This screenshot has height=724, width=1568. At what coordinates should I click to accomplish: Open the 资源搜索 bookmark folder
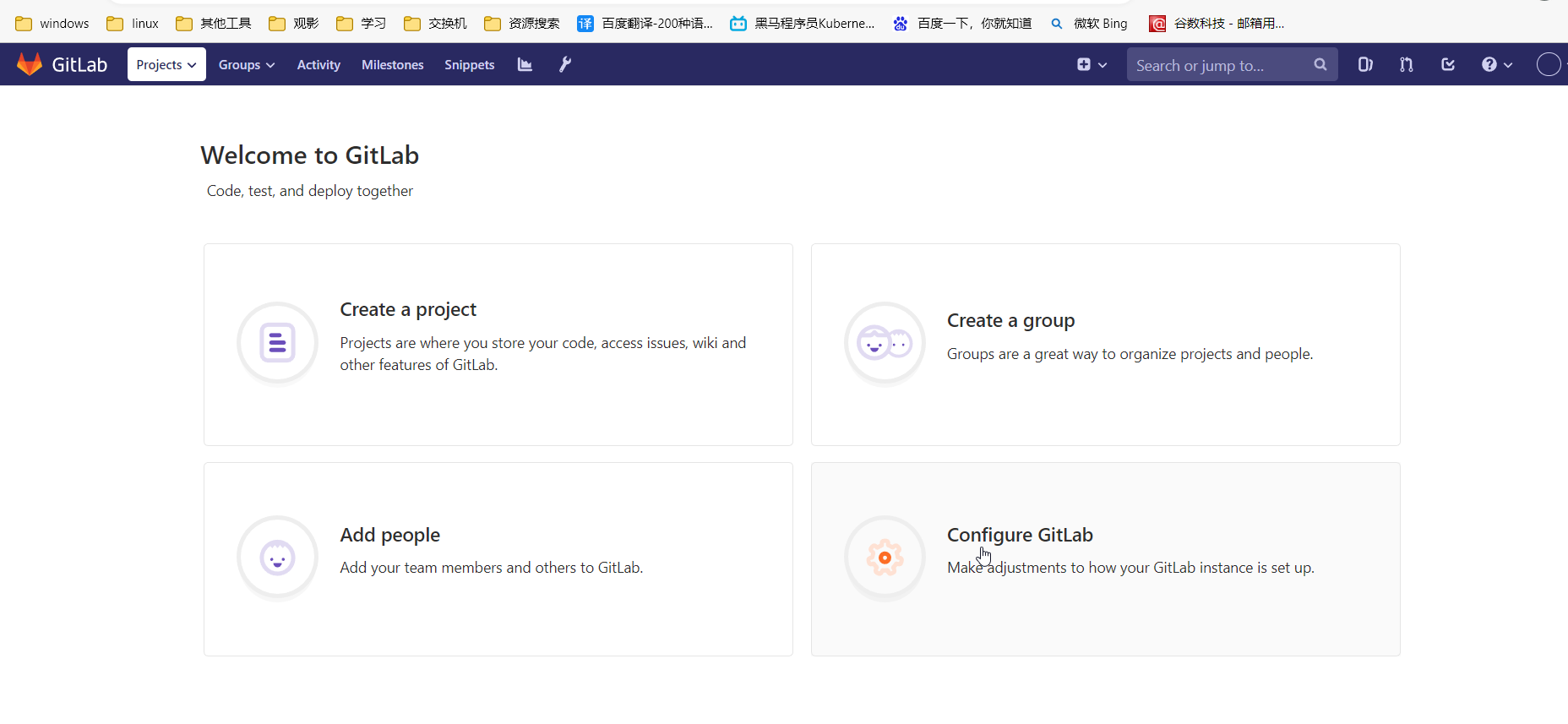[x=522, y=23]
